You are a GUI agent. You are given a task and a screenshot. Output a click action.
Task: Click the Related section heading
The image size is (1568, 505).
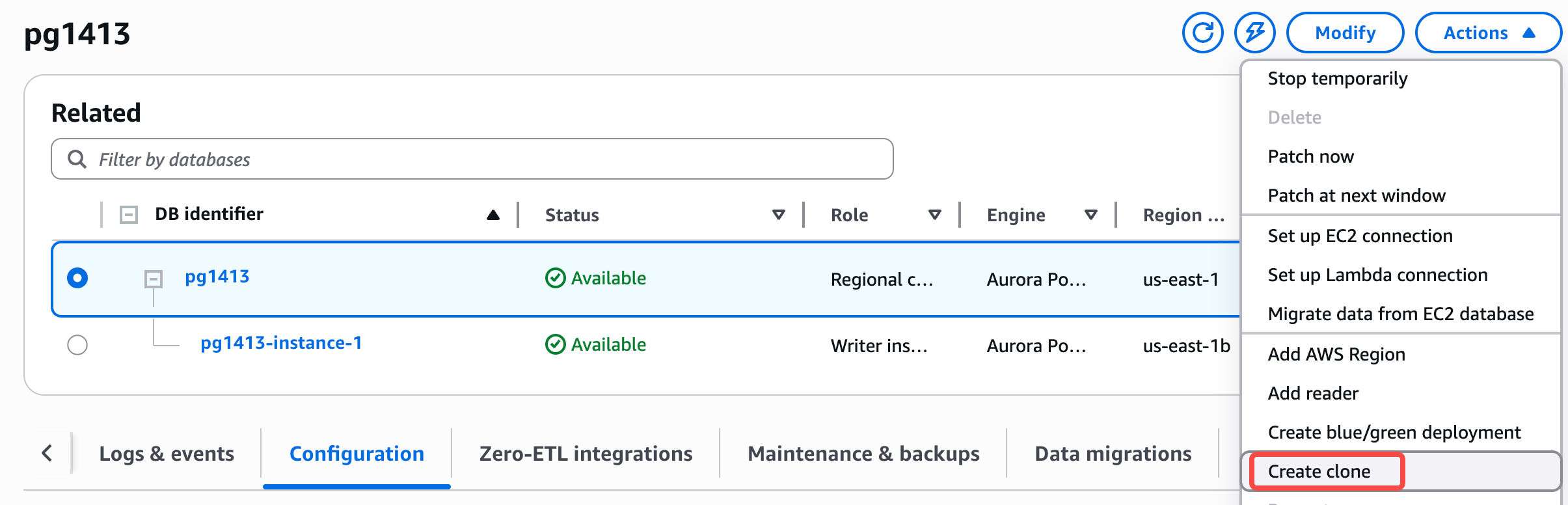96,113
